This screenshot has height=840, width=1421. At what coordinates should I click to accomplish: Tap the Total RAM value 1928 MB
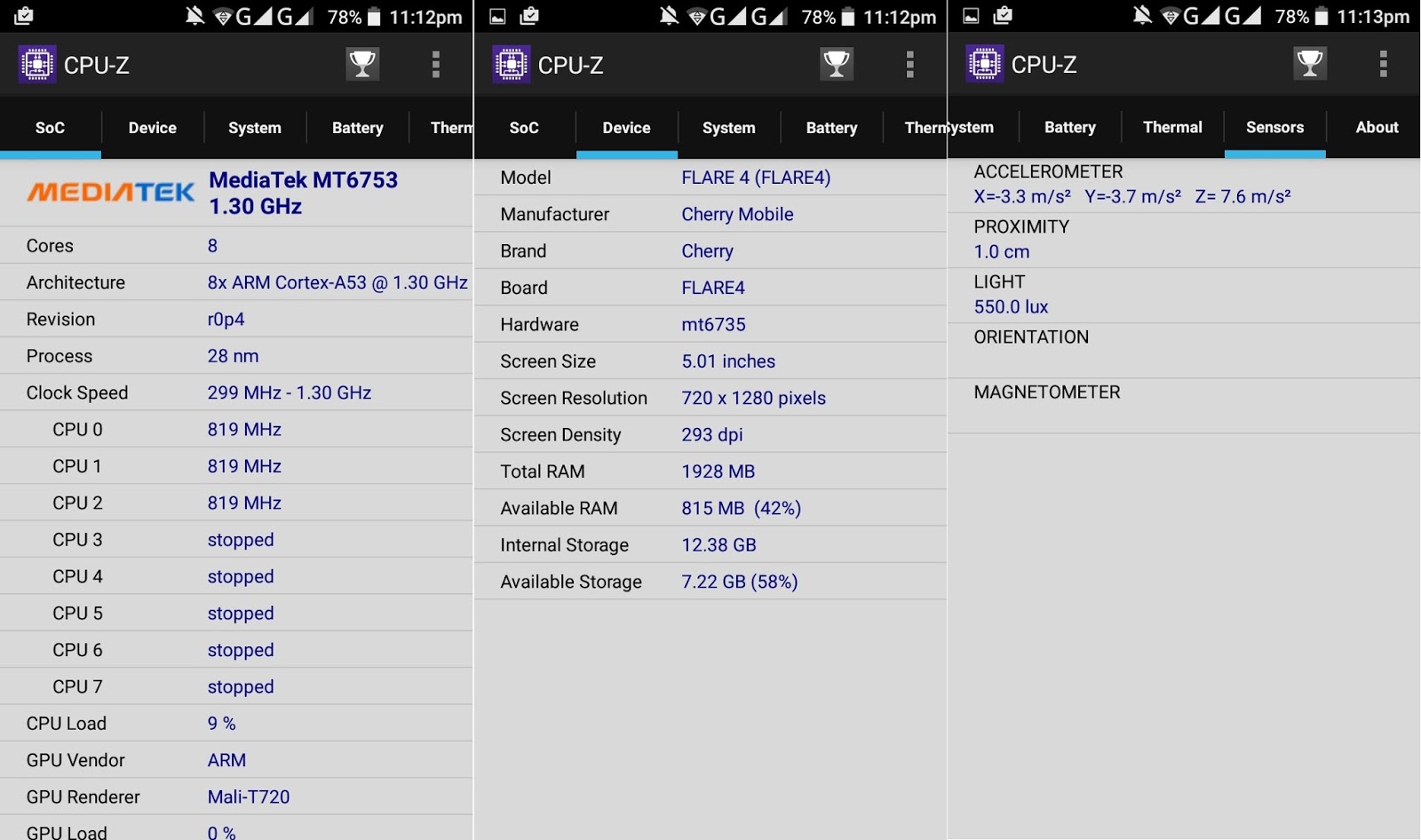(x=718, y=472)
